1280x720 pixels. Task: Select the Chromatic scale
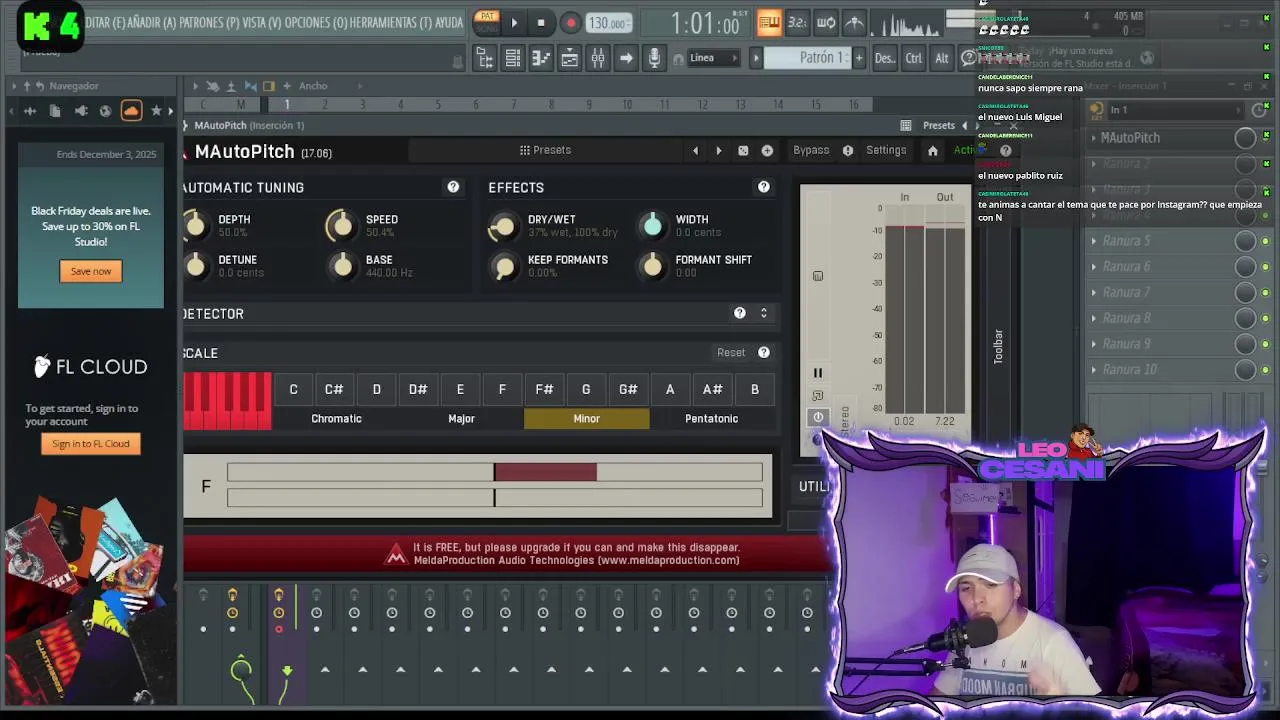(x=336, y=418)
